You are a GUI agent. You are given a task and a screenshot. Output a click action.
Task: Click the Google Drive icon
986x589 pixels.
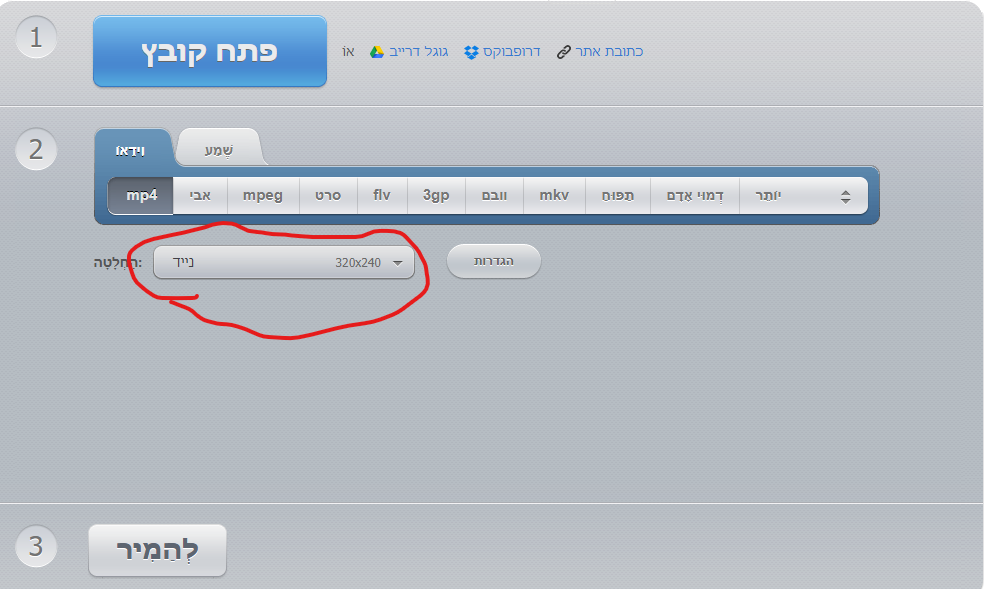[x=377, y=52]
